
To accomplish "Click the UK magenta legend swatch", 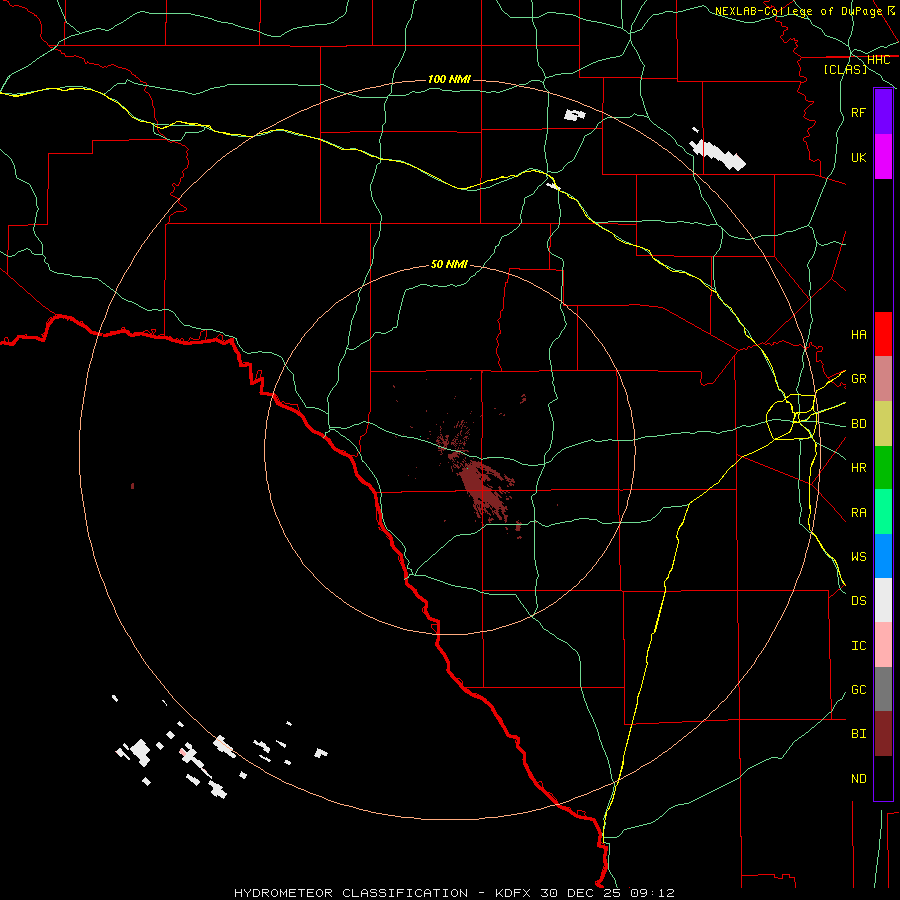I will 883,157.
